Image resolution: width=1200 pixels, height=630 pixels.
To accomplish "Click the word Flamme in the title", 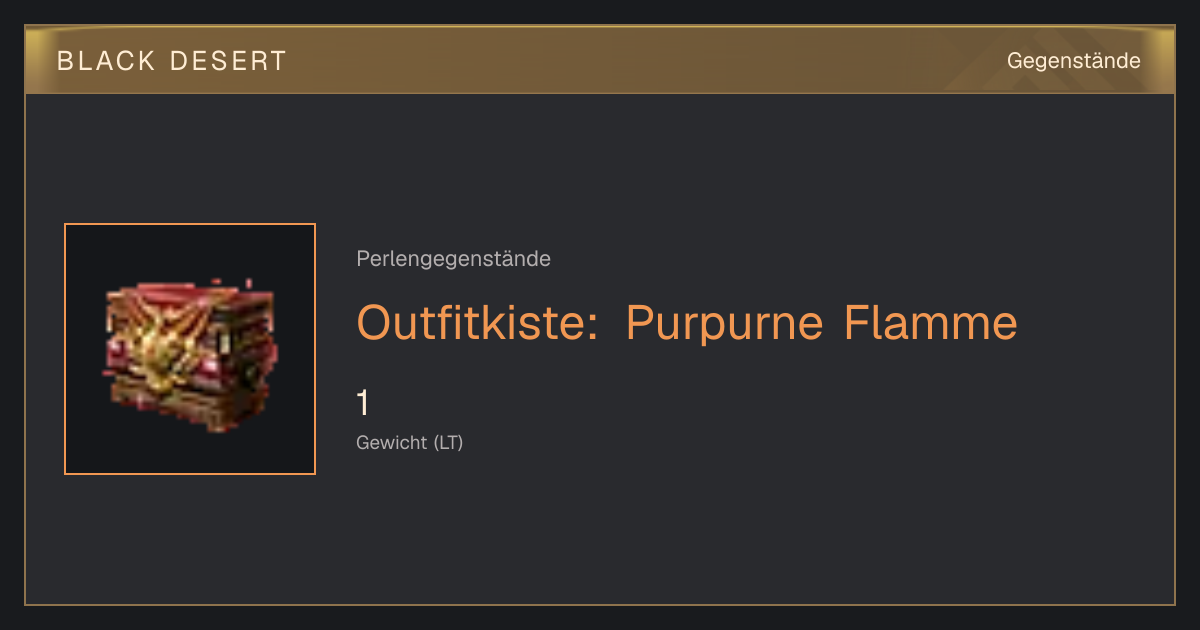I will point(931,322).
